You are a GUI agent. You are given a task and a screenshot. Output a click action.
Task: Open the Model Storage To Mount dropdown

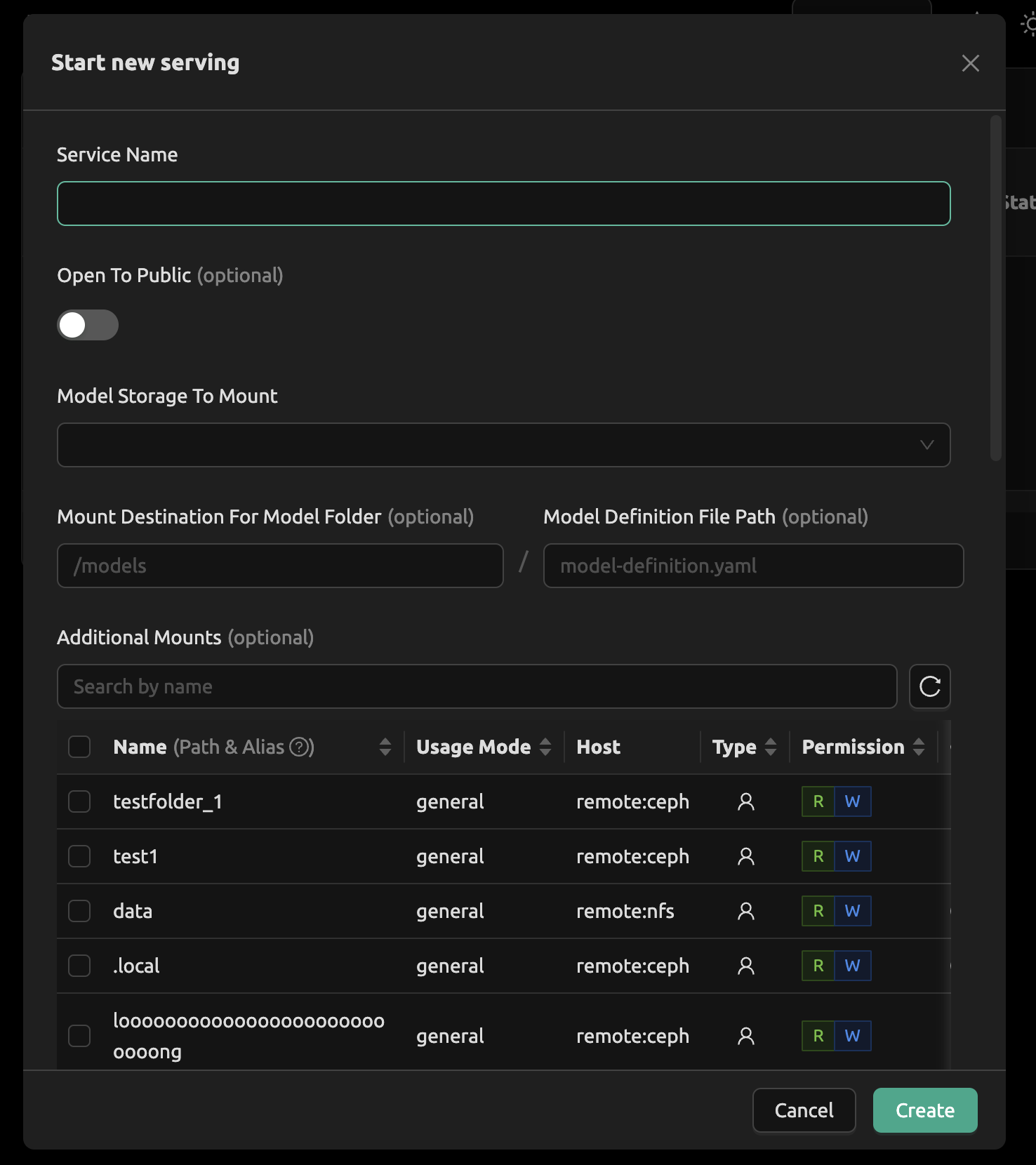click(503, 445)
